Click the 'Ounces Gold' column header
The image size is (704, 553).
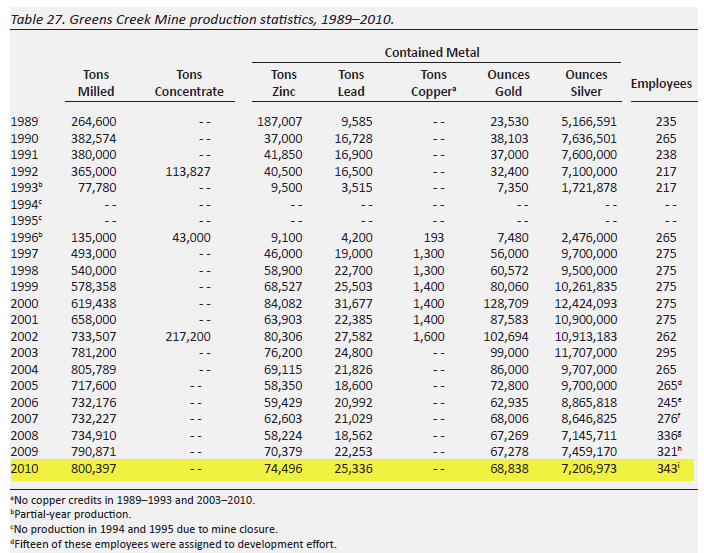click(509, 83)
